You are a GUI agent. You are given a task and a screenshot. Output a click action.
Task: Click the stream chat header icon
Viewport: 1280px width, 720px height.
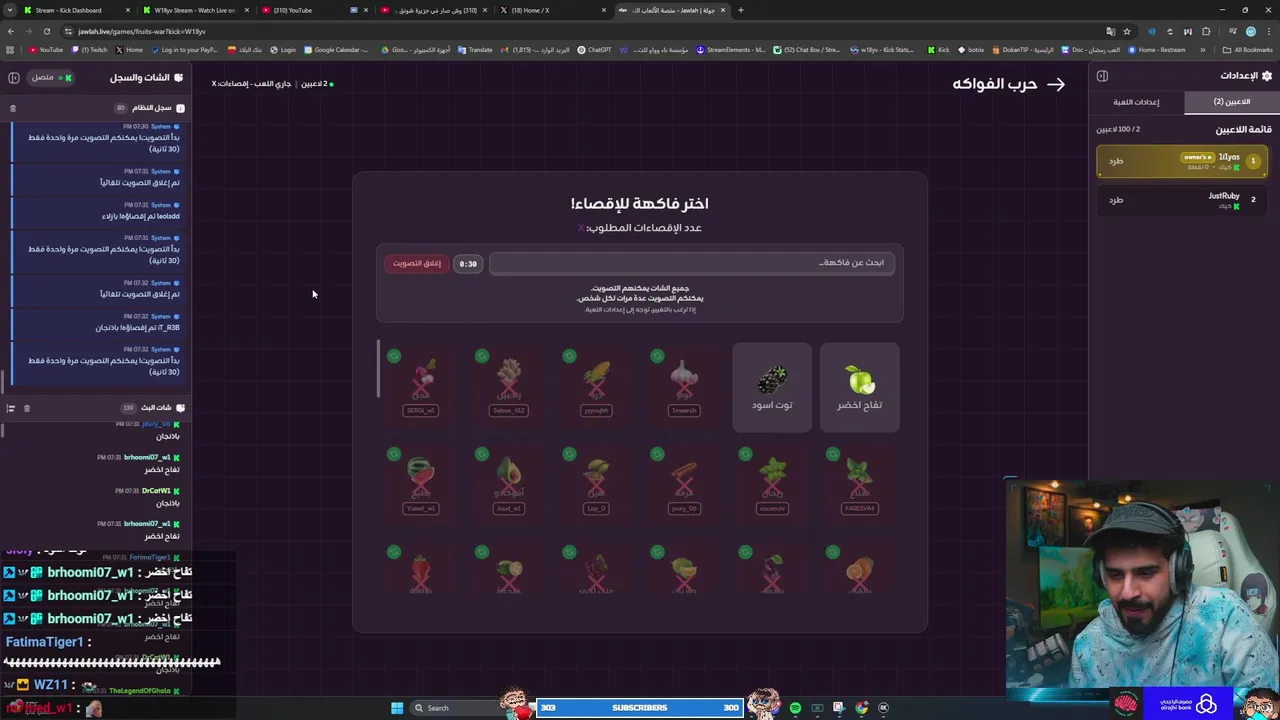(x=180, y=408)
